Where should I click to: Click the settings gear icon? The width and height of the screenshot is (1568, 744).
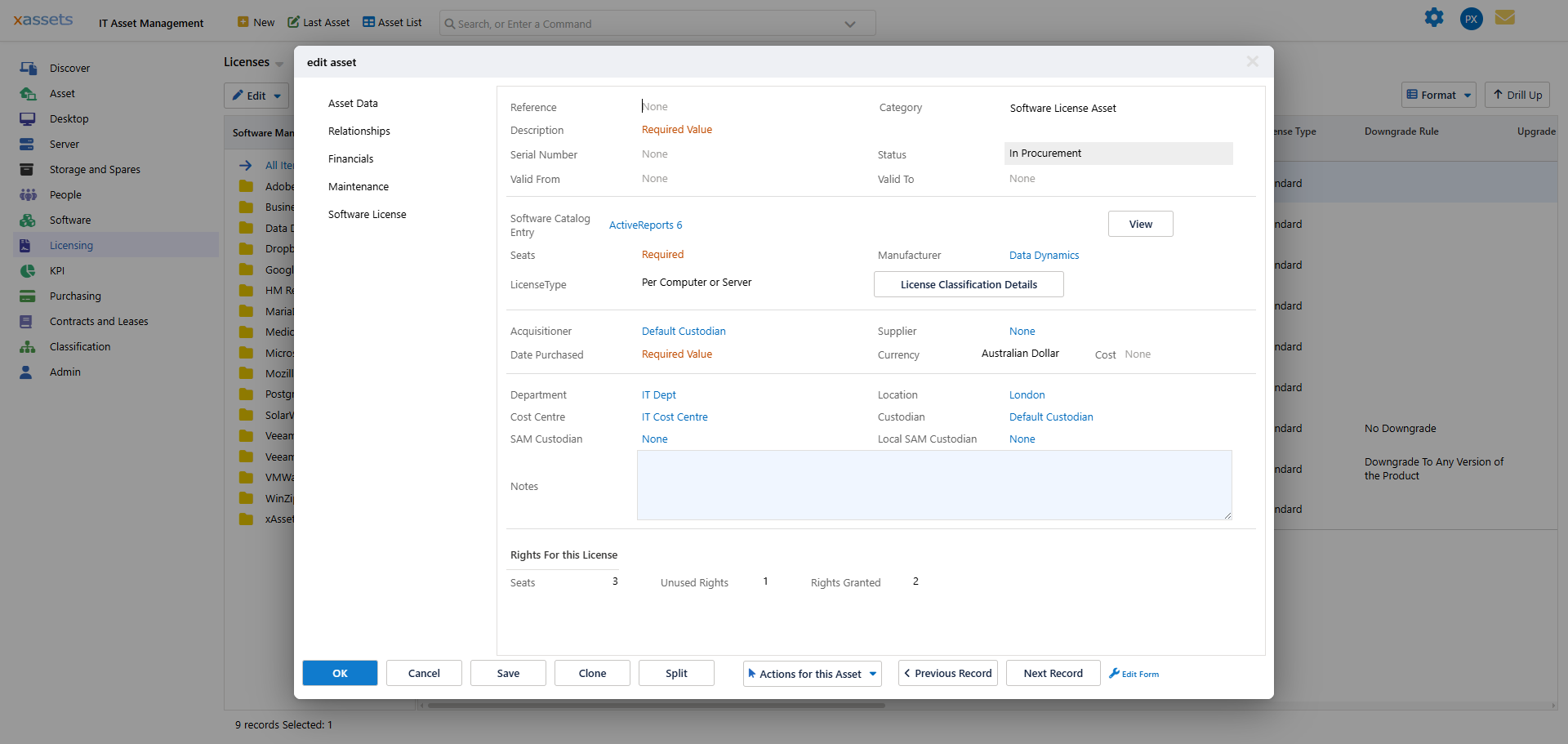click(x=1434, y=18)
